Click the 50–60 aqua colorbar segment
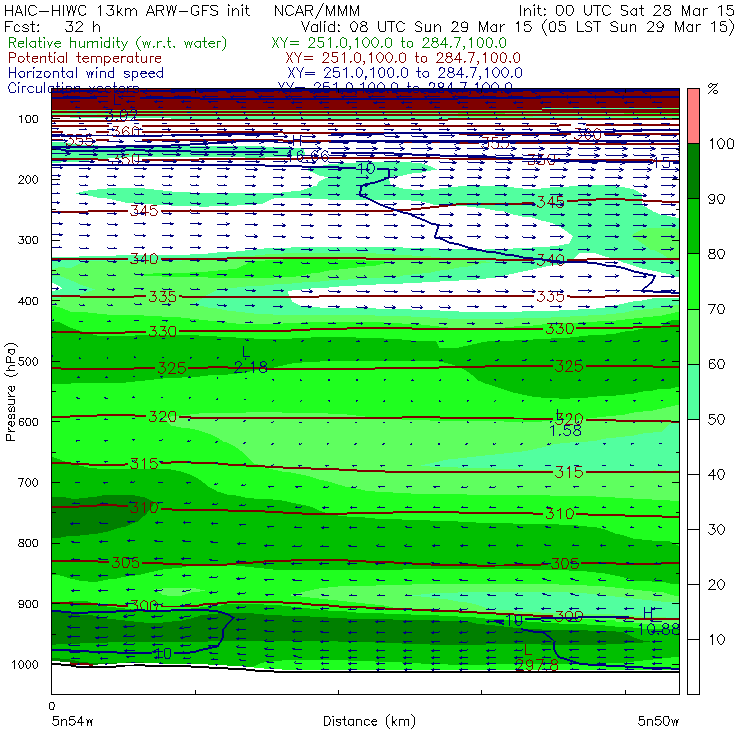740x740 pixels. (x=693, y=391)
